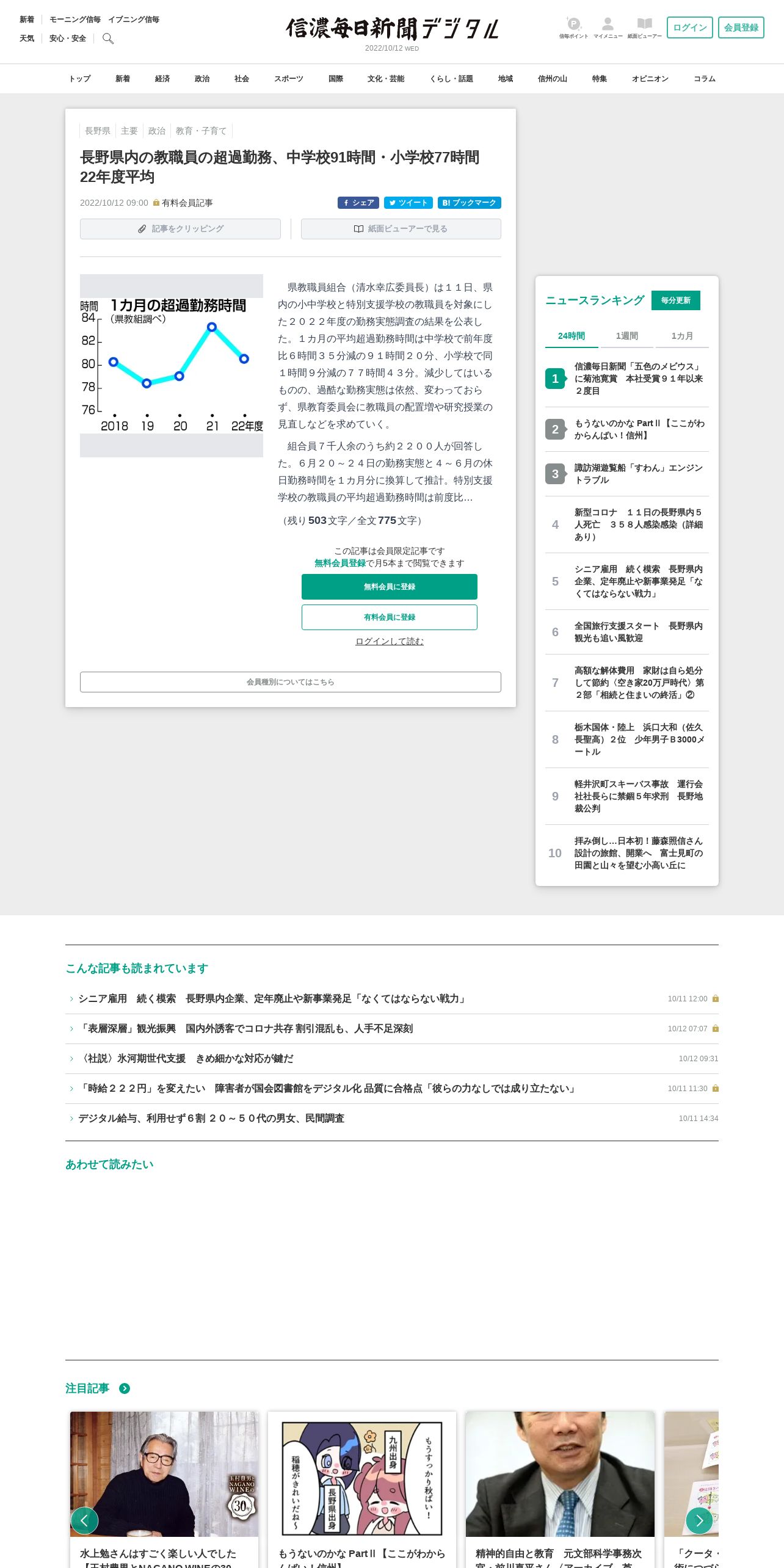Screen dimensions: 784x1568
Task: Open related article シニア雇用 続く模索
Action: [273, 999]
